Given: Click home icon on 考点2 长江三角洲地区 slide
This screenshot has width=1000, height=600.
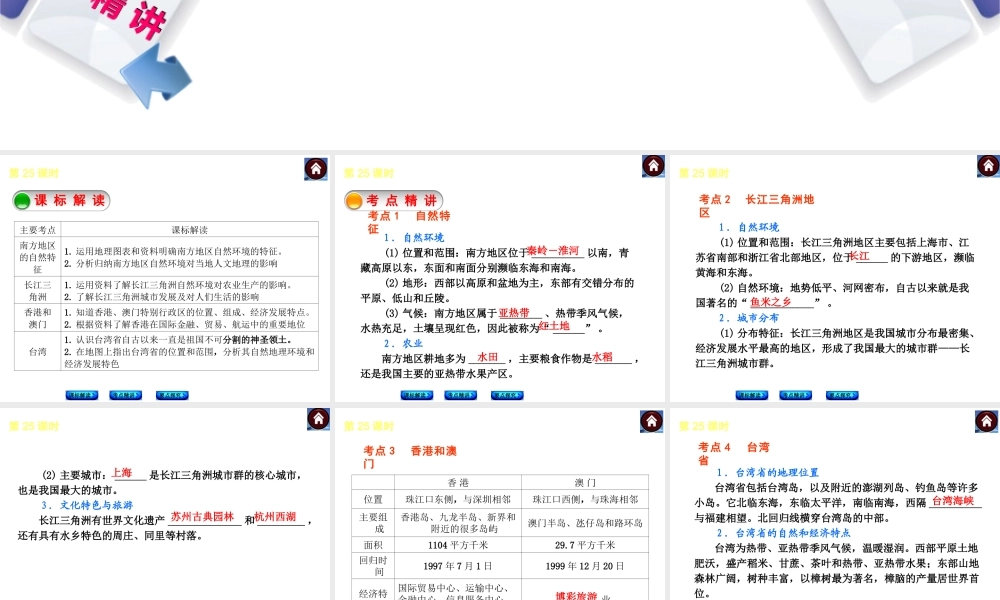Looking at the screenshot, I should (x=988, y=166).
